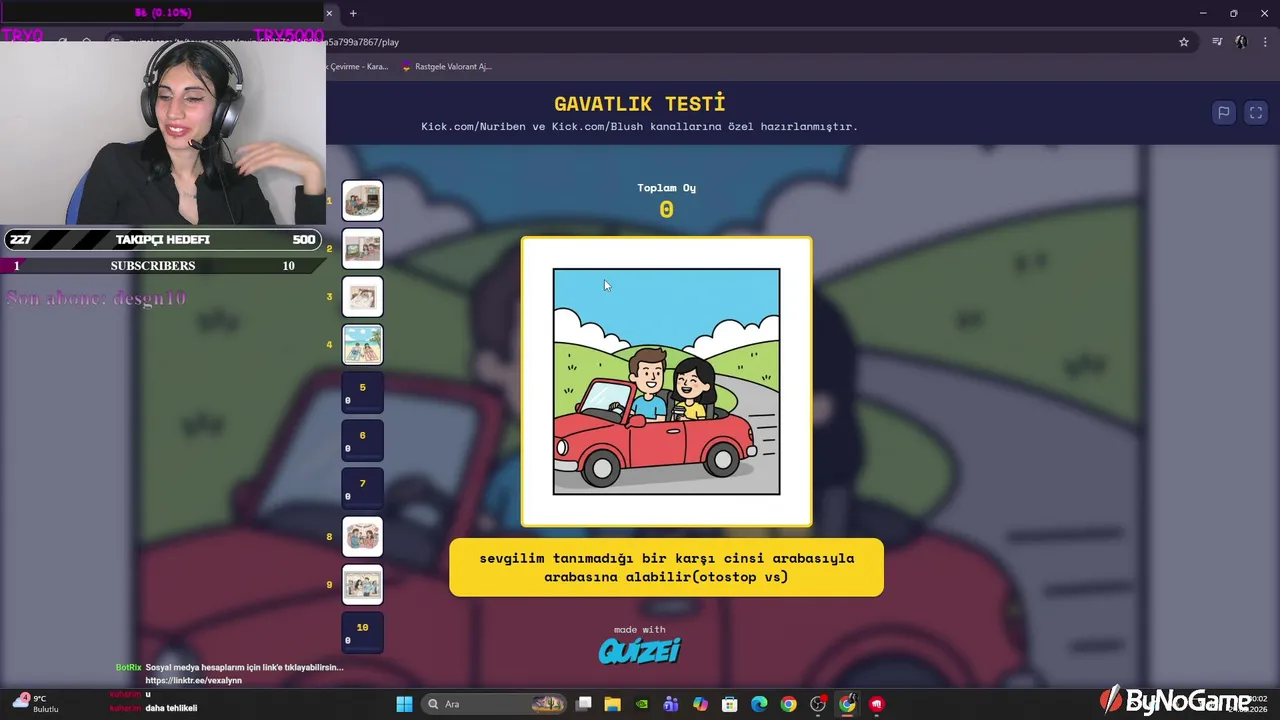Open a new browser tab
This screenshot has height=720, width=1280.
point(353,13)
